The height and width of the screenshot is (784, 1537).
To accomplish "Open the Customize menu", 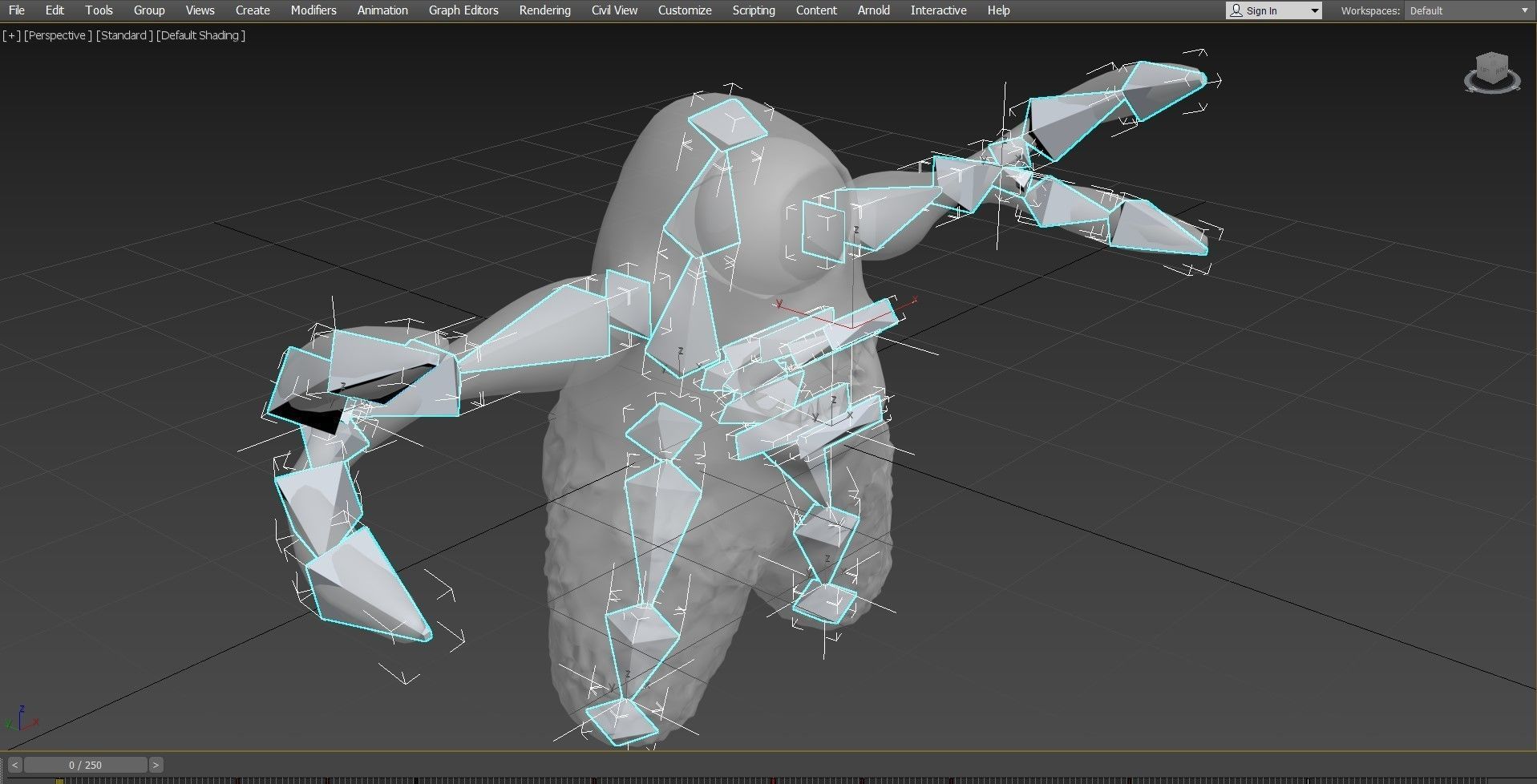I will 685,10.
